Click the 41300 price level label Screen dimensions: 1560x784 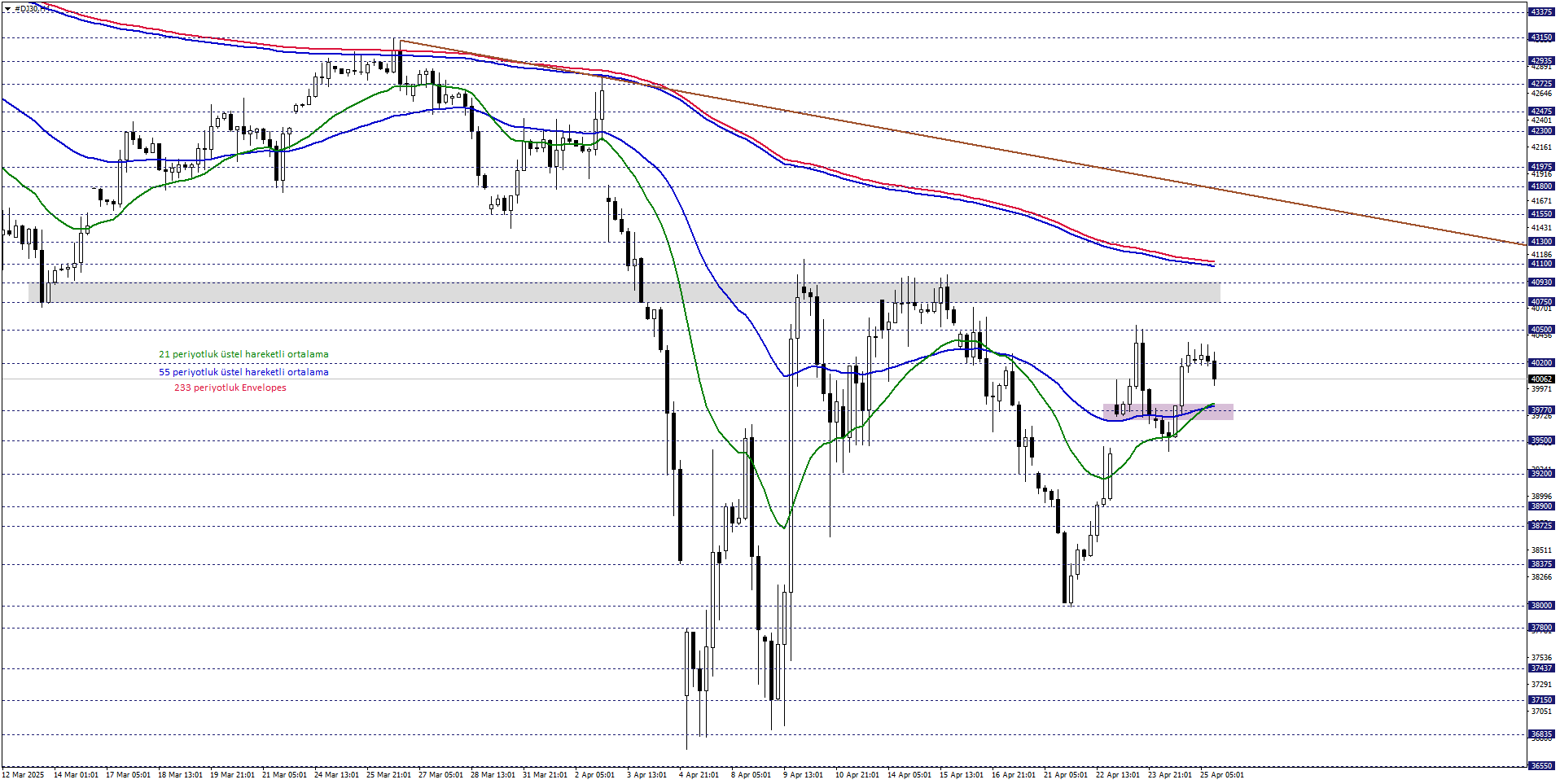pyautogui.click(x=1542, y=242)
